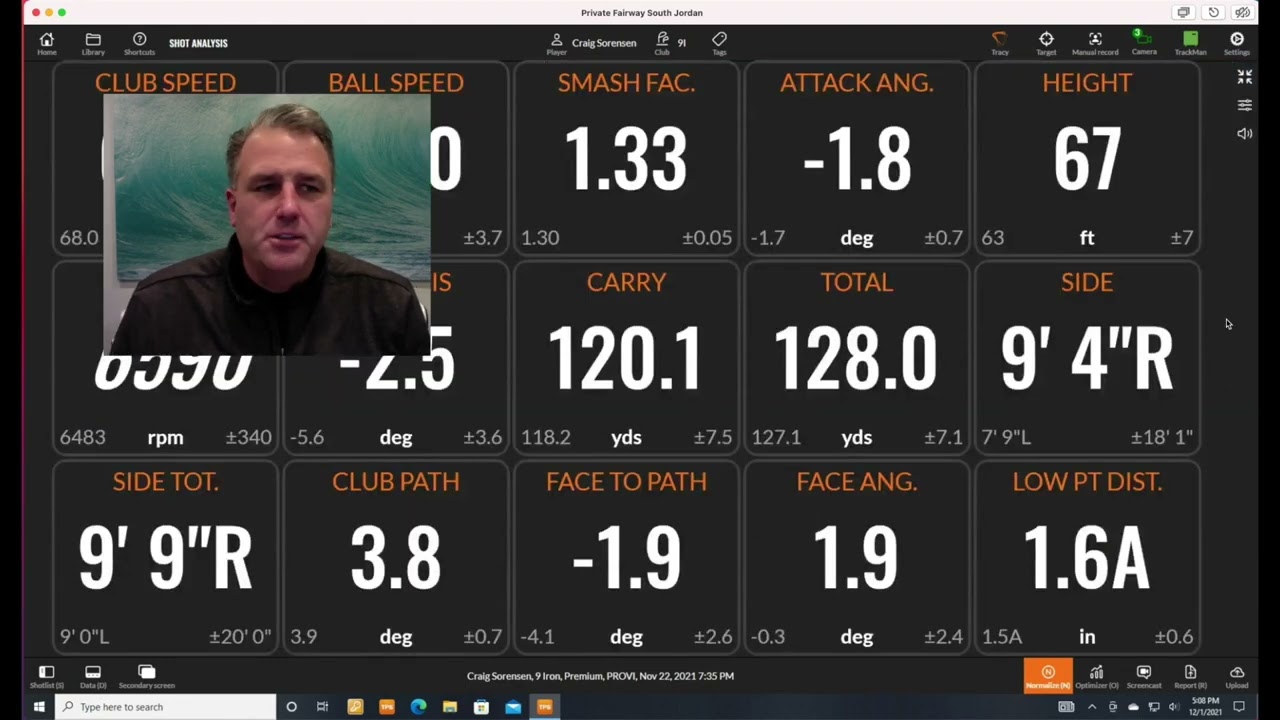Open the Tags icon
1280x720 pixels.
[x=719, y=43]
